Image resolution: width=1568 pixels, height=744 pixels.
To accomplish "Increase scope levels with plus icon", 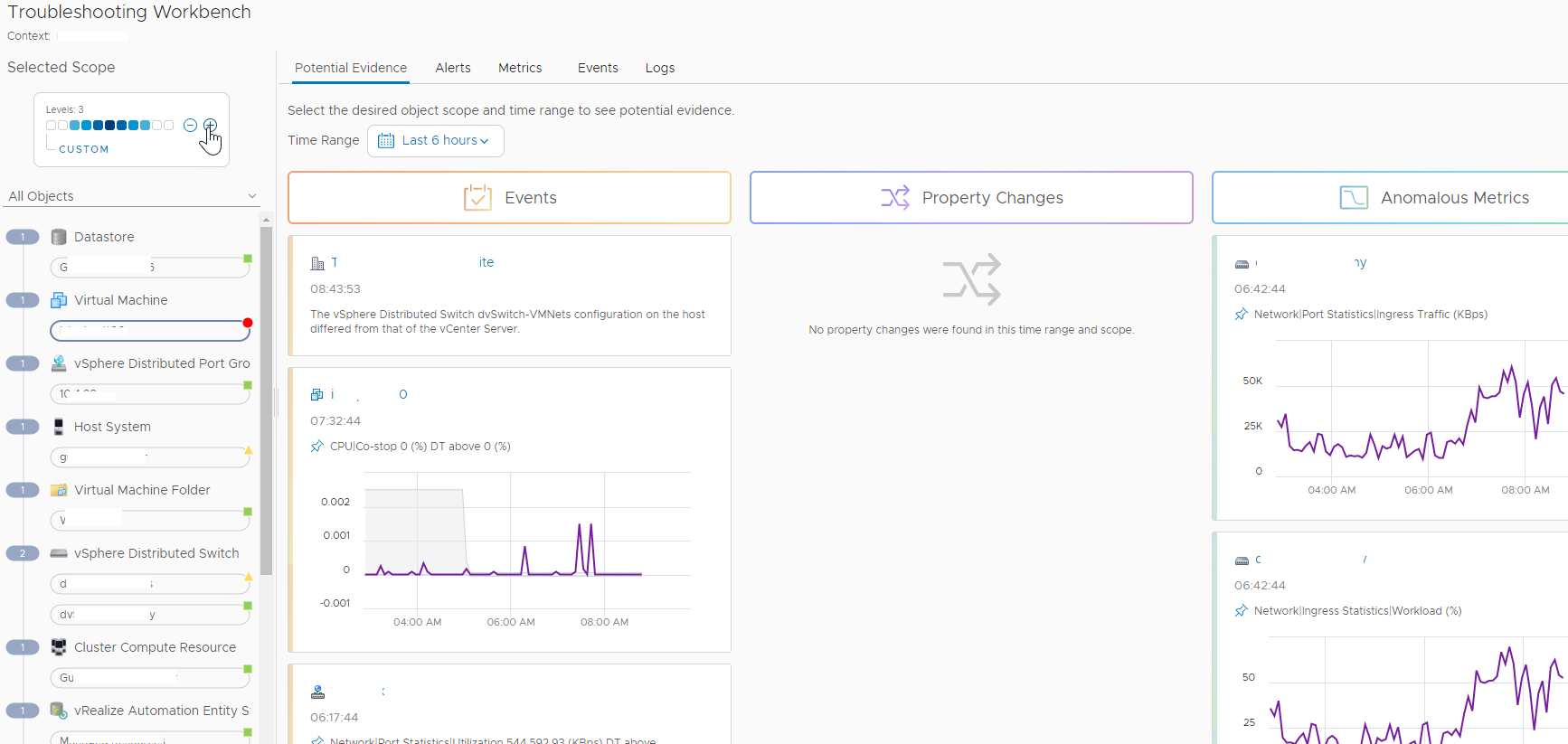I will pyautogui.click(x=210, y=125).
